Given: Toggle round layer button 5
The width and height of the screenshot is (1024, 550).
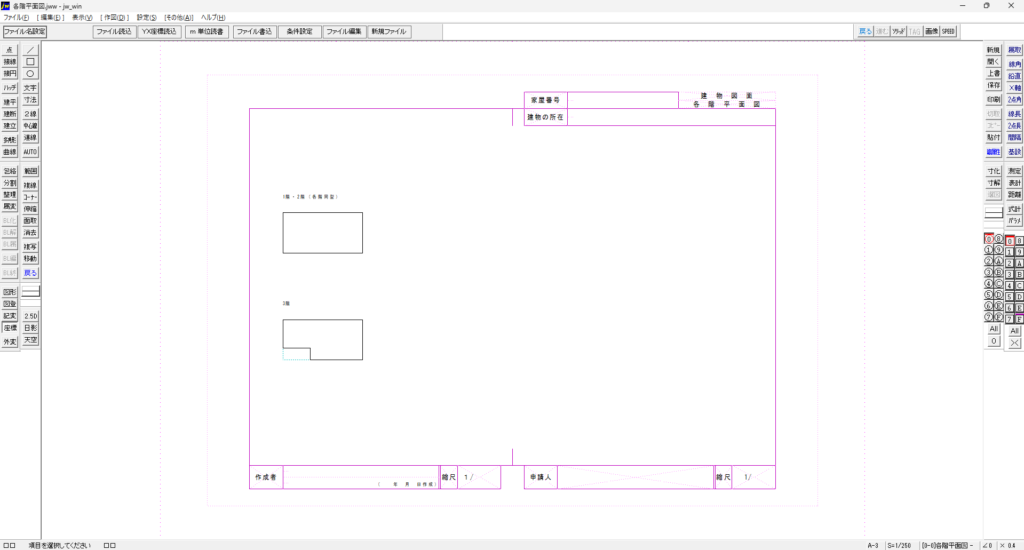Looking at the screenshot, I should pyautogui.click(x=989, y=295).
